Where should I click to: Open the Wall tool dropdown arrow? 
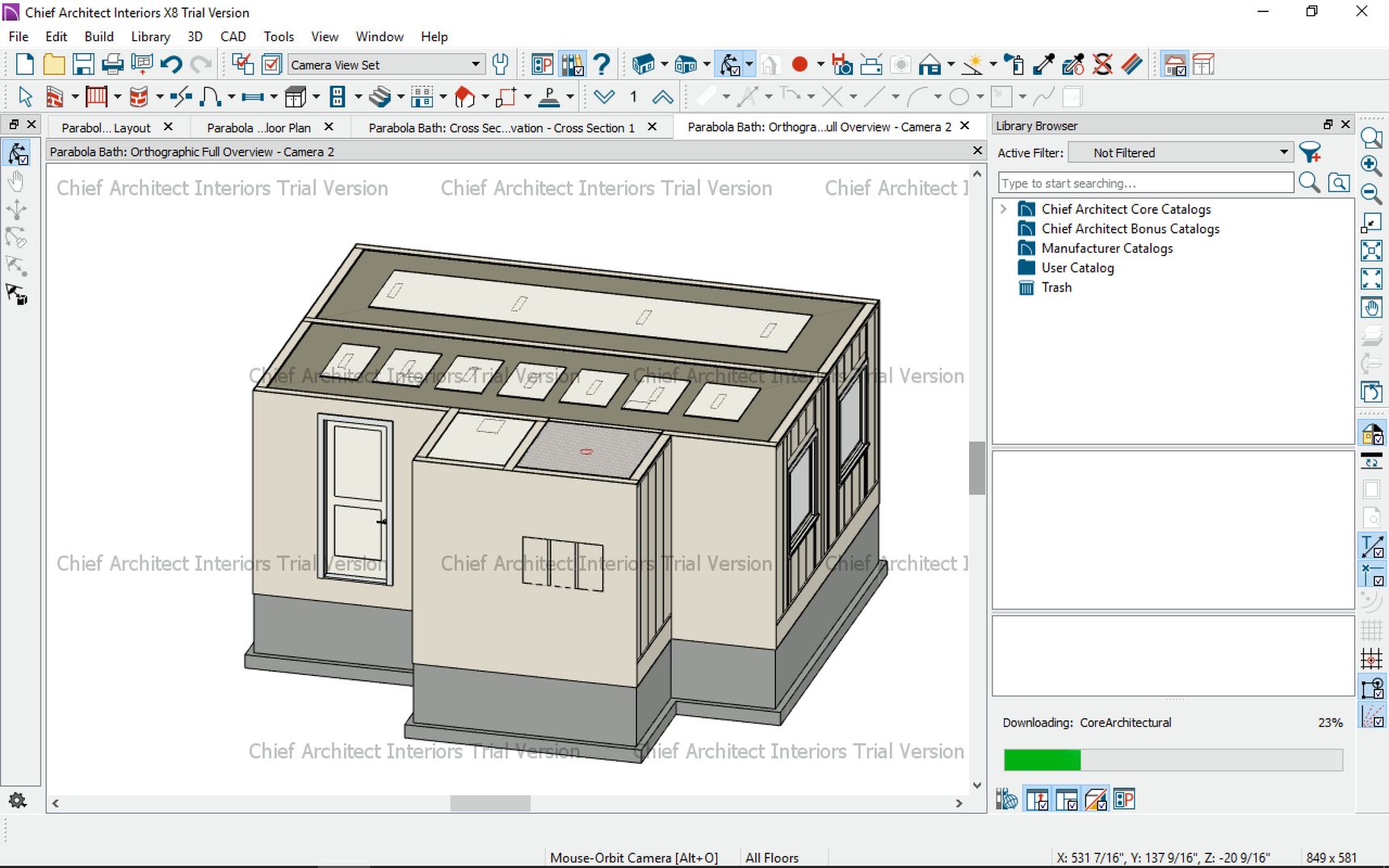75,97
